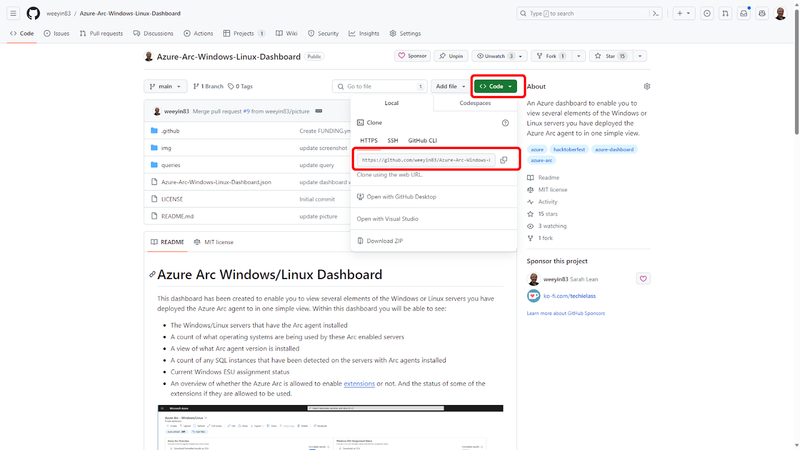
Task: Click the clone help question-mark icon
Action: pyautogui.click(x=505, y=122)
